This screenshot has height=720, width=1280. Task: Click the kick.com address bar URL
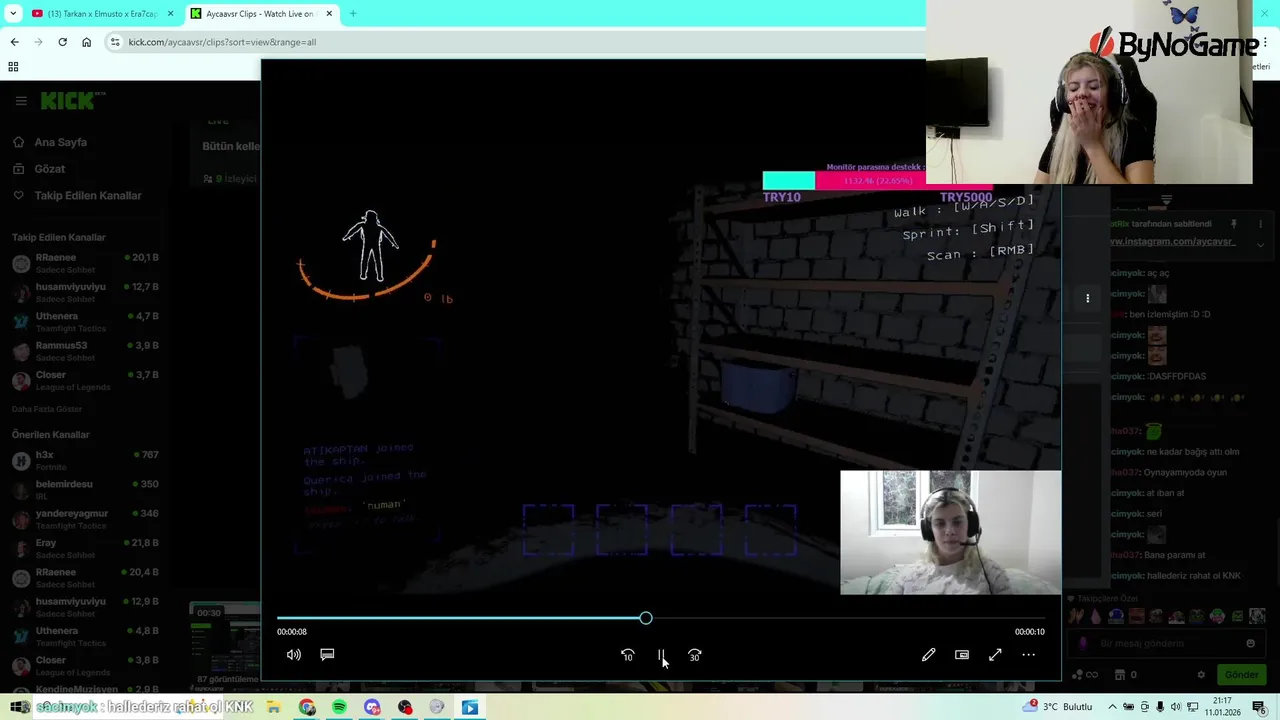(x=222, y=42)
